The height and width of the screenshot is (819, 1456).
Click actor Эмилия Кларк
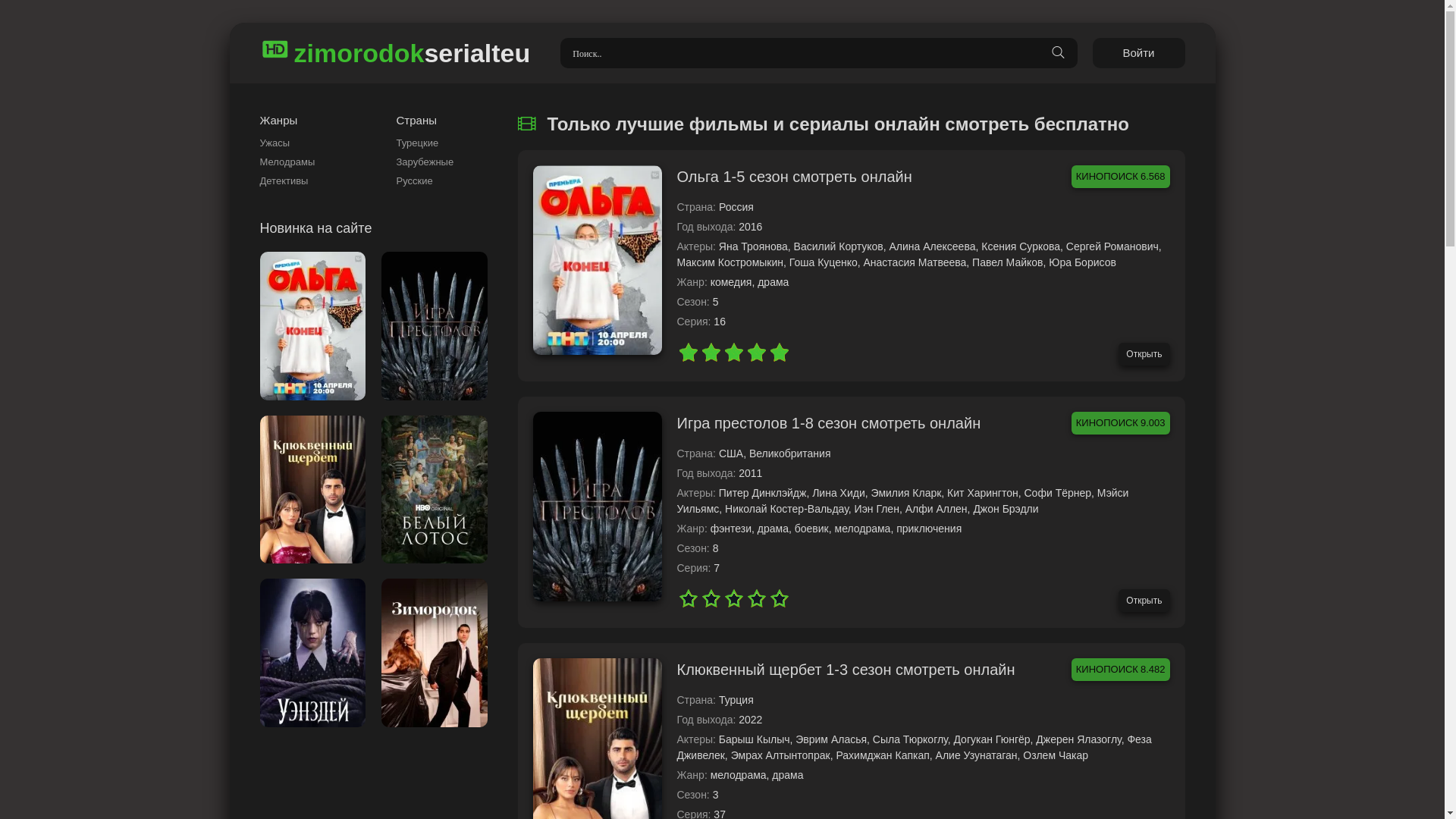905,493
